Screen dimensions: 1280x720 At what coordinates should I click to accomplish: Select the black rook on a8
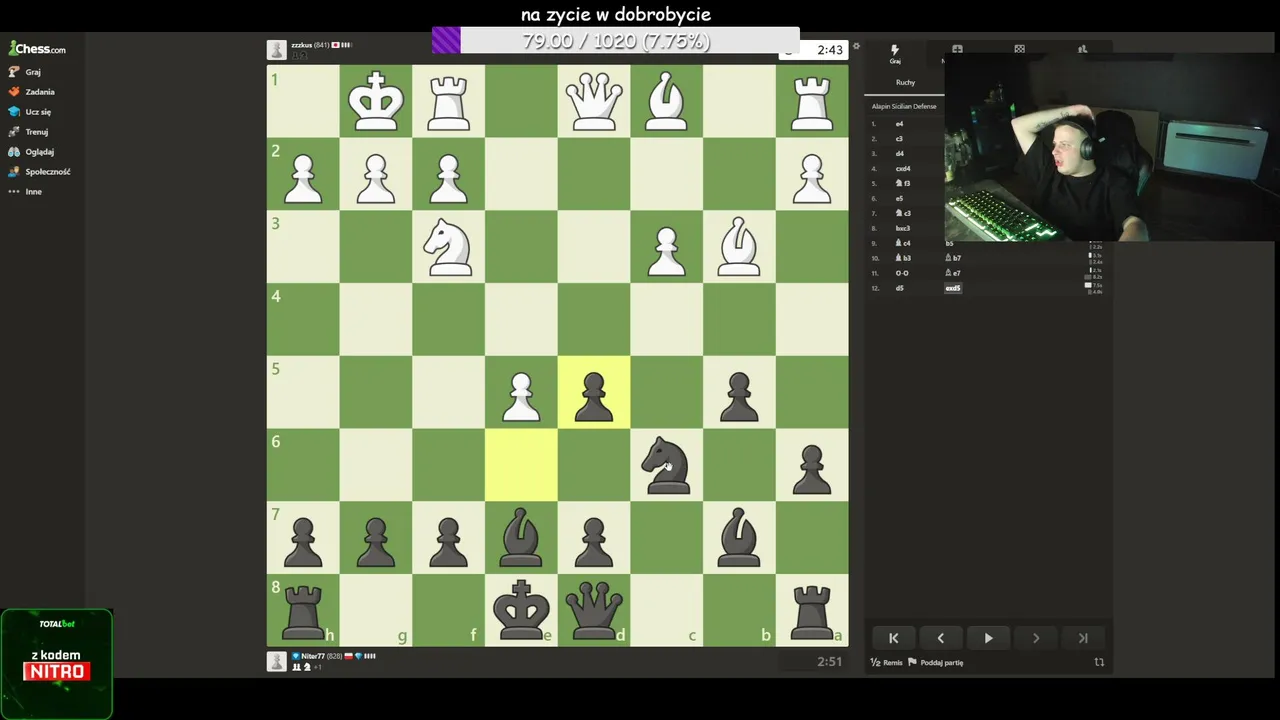pos(812,610)
